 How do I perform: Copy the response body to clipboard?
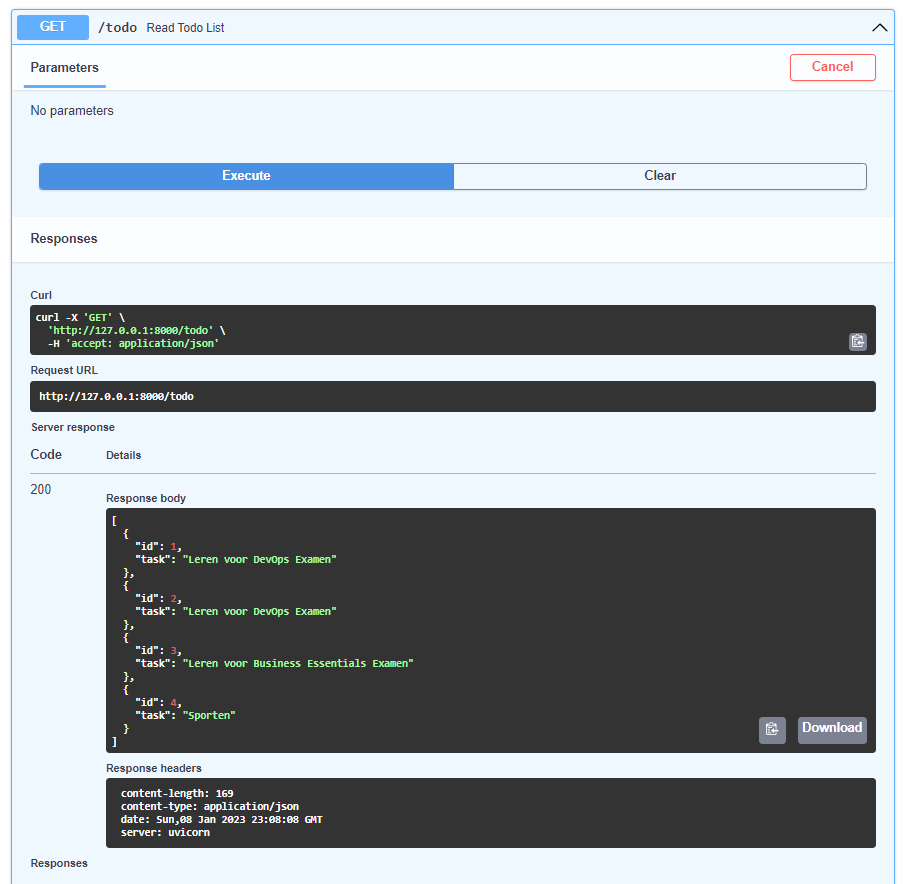point(772,730)
